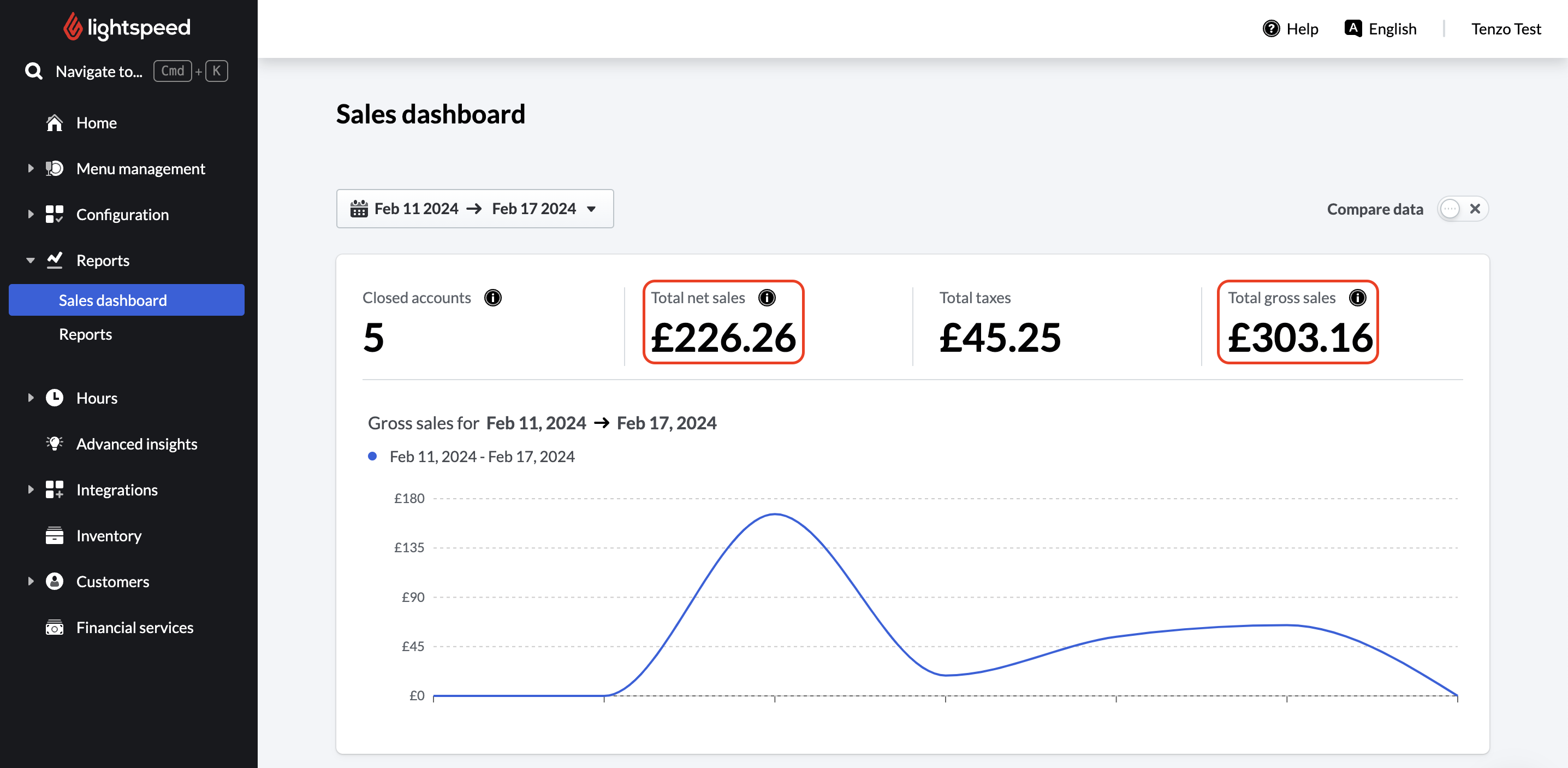Viewport: 1568px width, 768px height.
Task: Click the Total taxes value £45.25
Action: point(1000,338)
